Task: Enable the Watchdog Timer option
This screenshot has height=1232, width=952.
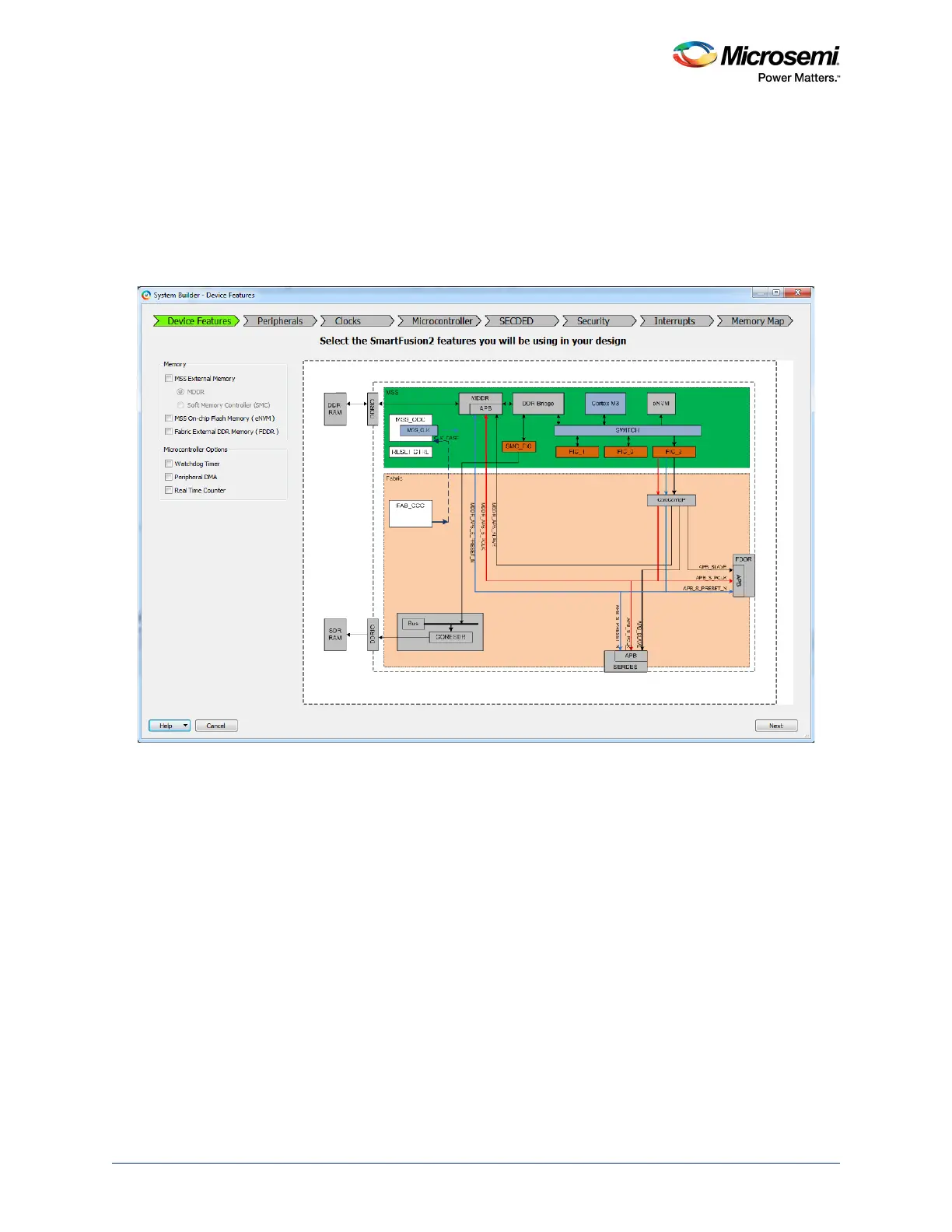Action: (169, 464)
